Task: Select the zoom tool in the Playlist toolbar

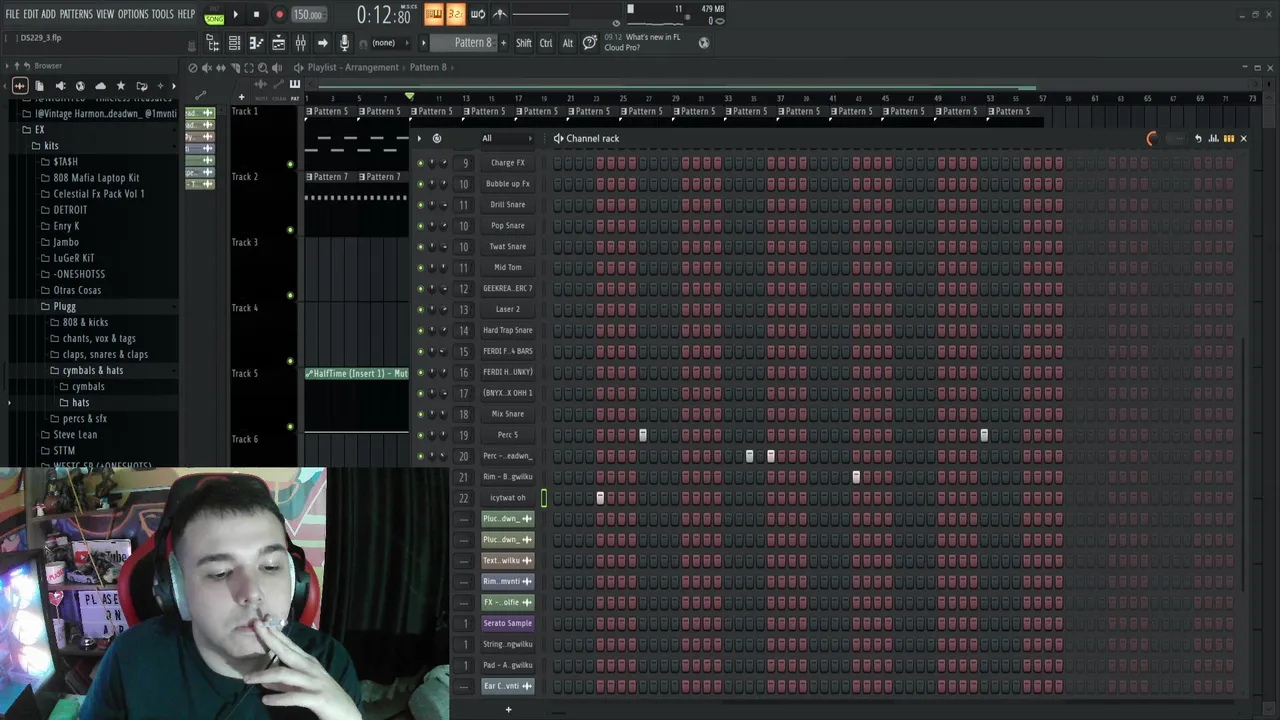Action: click(x=262, y=67)
